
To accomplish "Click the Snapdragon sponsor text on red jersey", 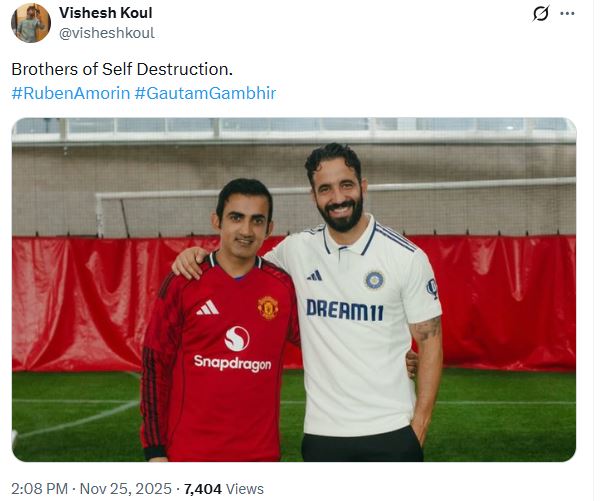I will pos(232,363).
